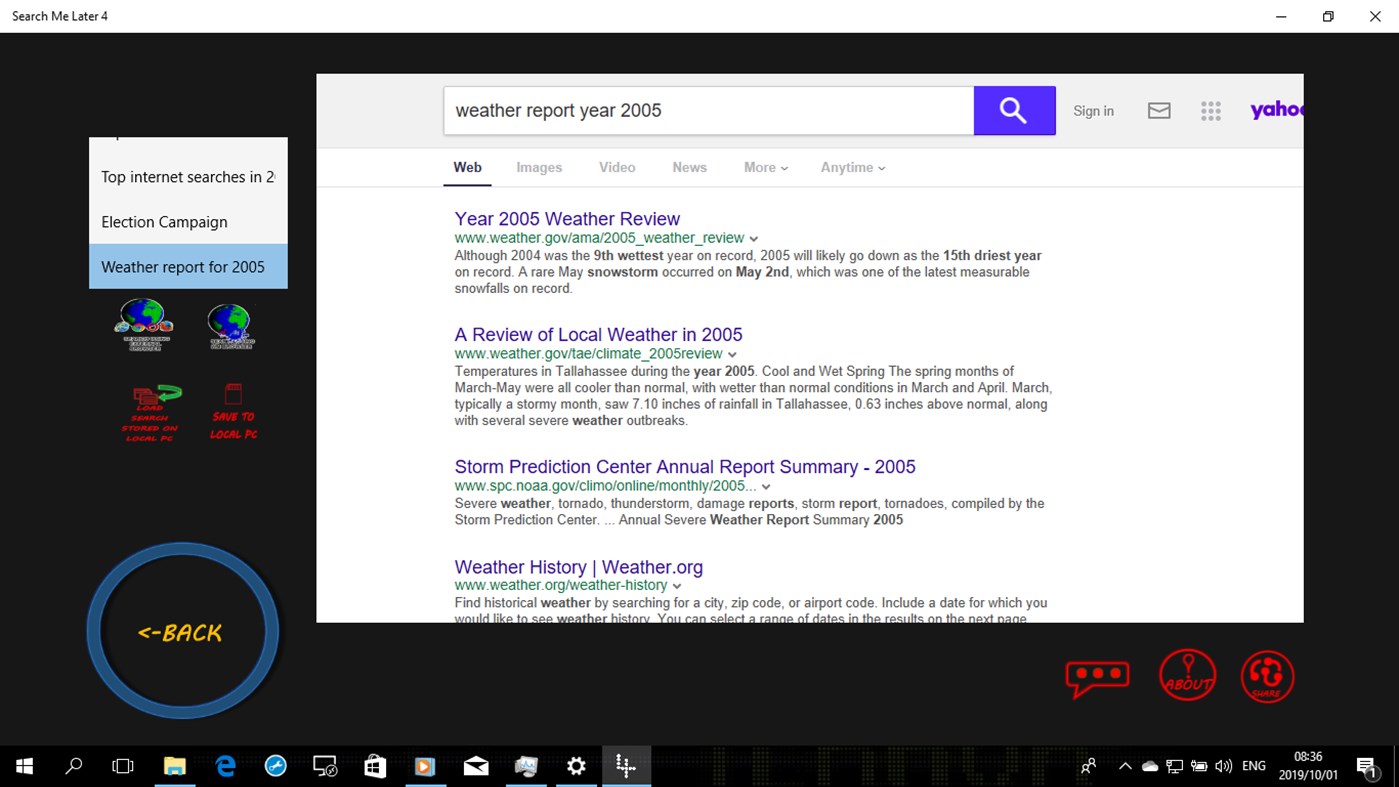Expand the More search options dropdown

coord(764,167)
